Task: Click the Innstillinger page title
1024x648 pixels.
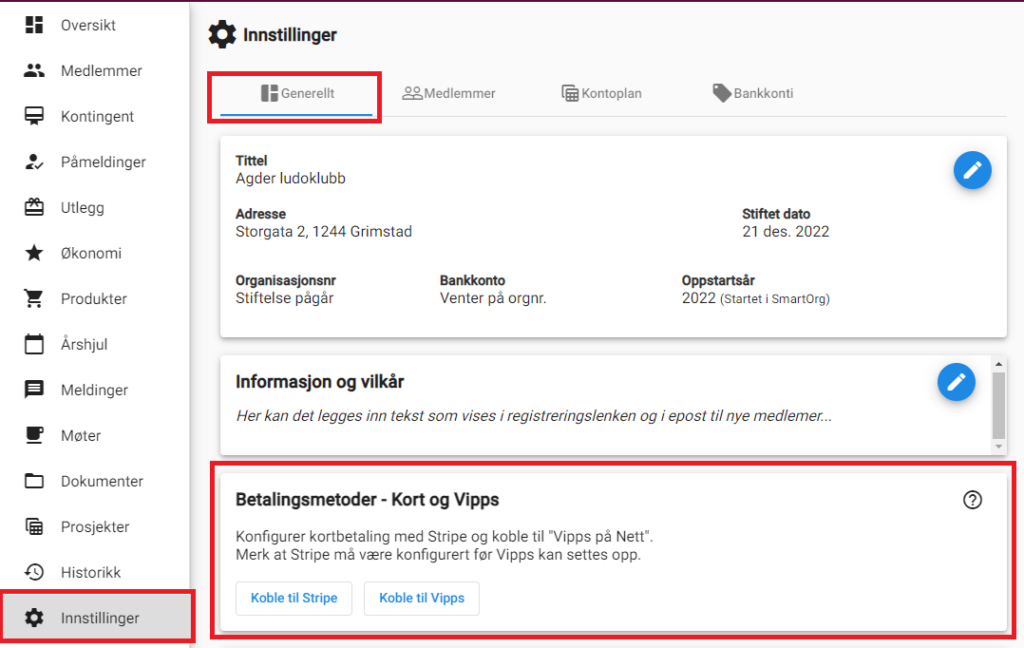Action: 290,35
